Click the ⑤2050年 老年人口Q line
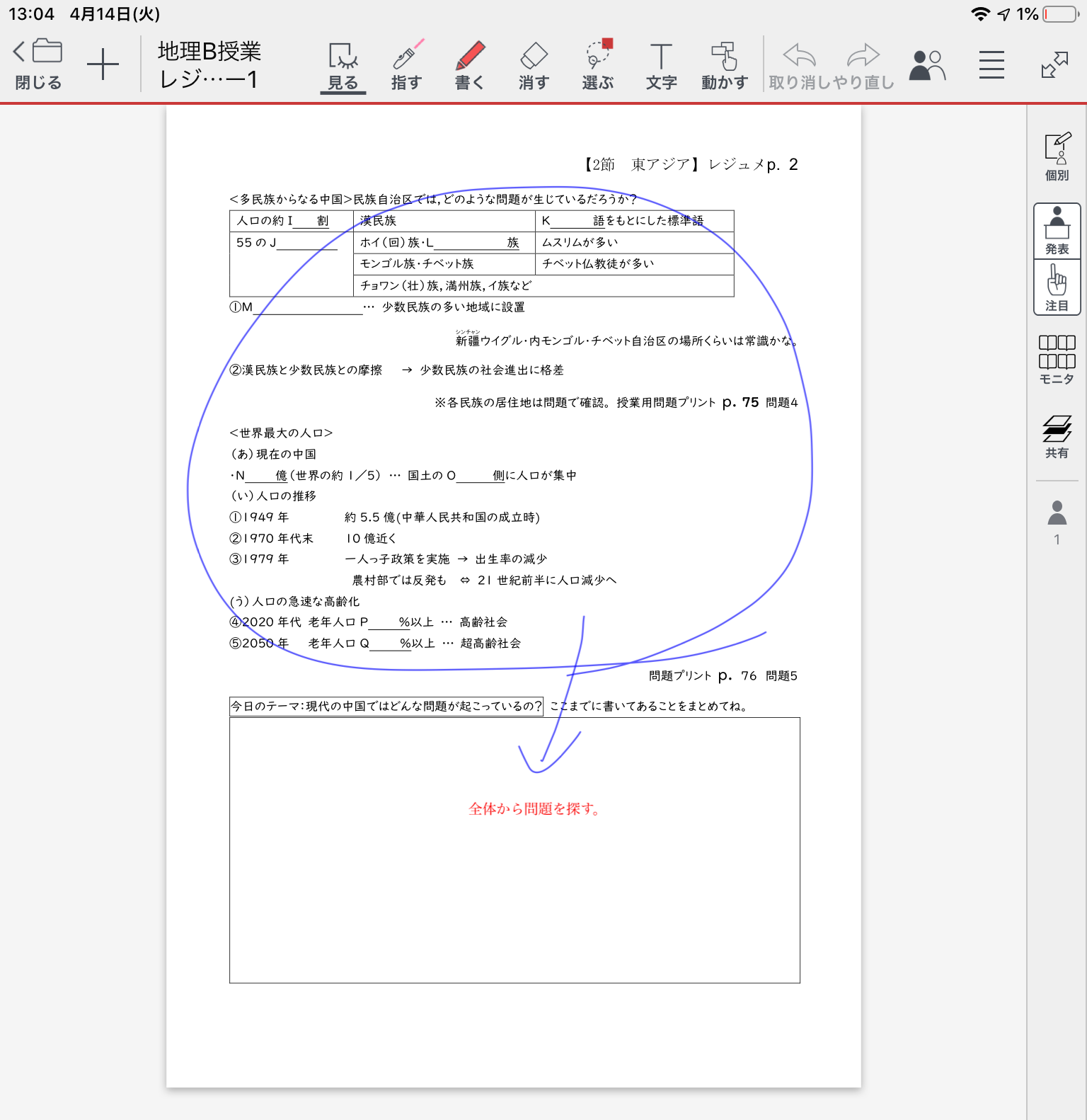The width and height of the screenshot is (1087, 1120). [375, 643]
